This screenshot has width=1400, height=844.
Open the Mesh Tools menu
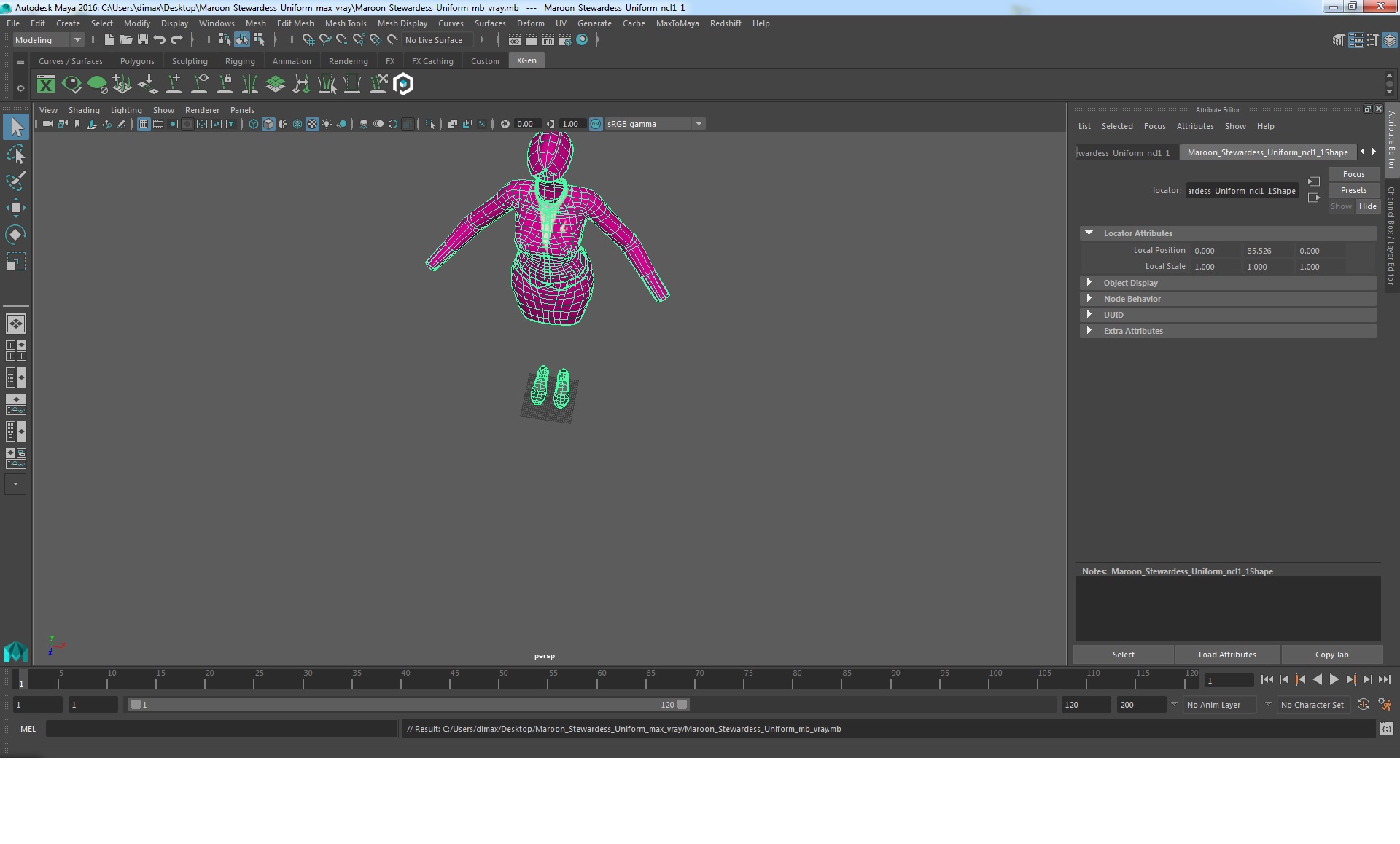click(x=345, y=23)
